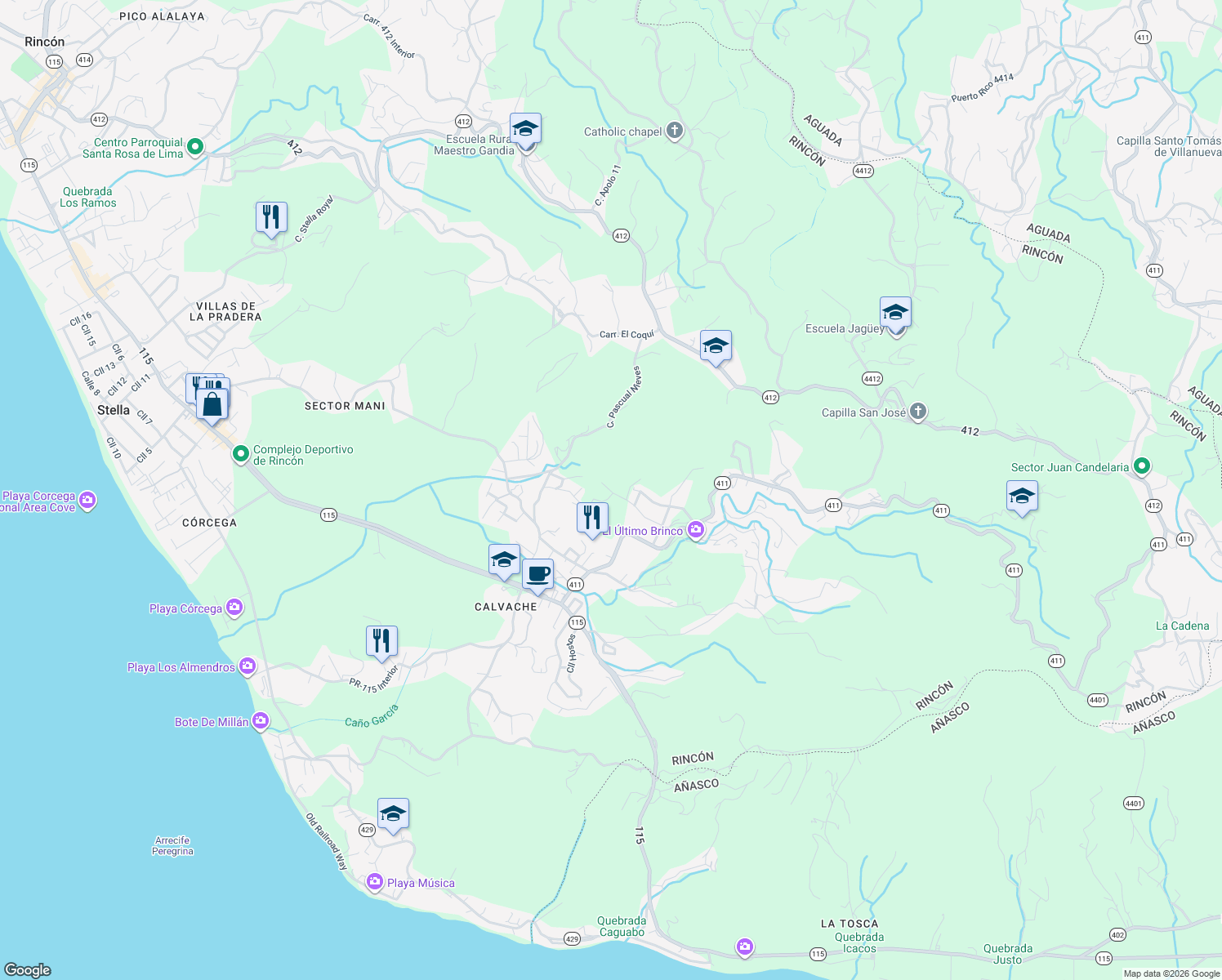Select the restaurant icon near PR-115 Interior
1222x980 pixels.
tap(381, 639)
